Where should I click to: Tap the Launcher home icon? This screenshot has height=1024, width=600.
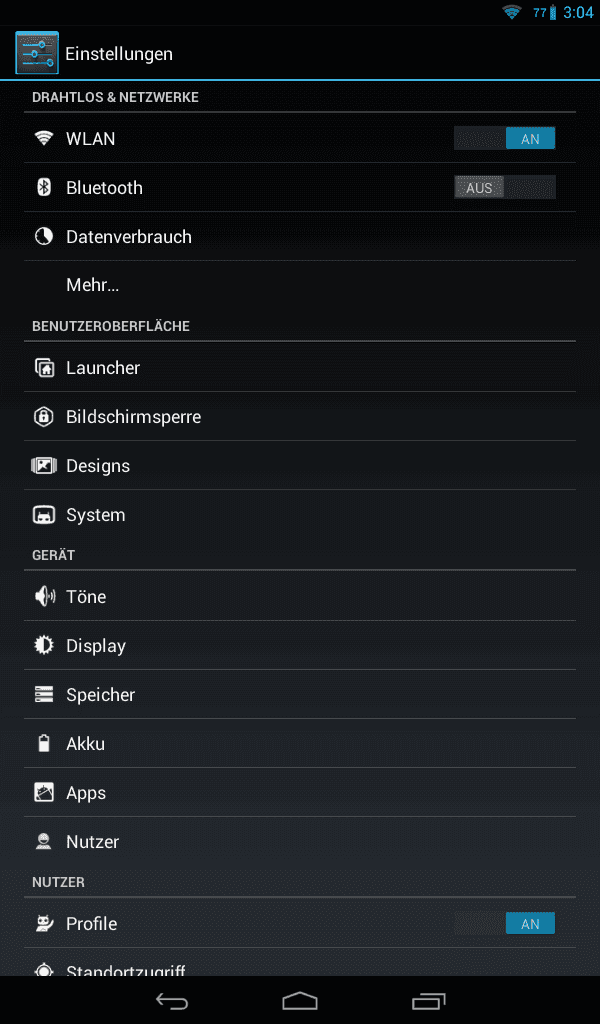(44, 368)
